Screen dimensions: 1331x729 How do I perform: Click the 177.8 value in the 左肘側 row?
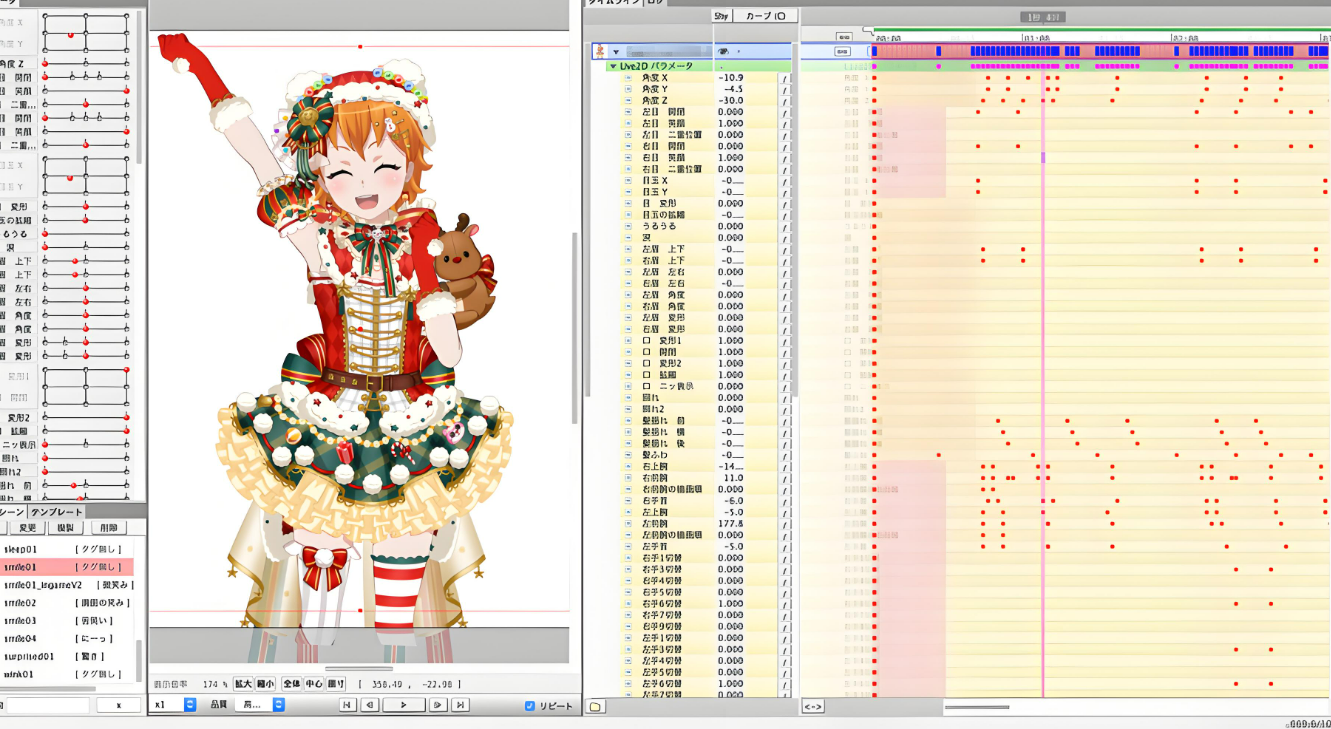click(x=730, y=523)
